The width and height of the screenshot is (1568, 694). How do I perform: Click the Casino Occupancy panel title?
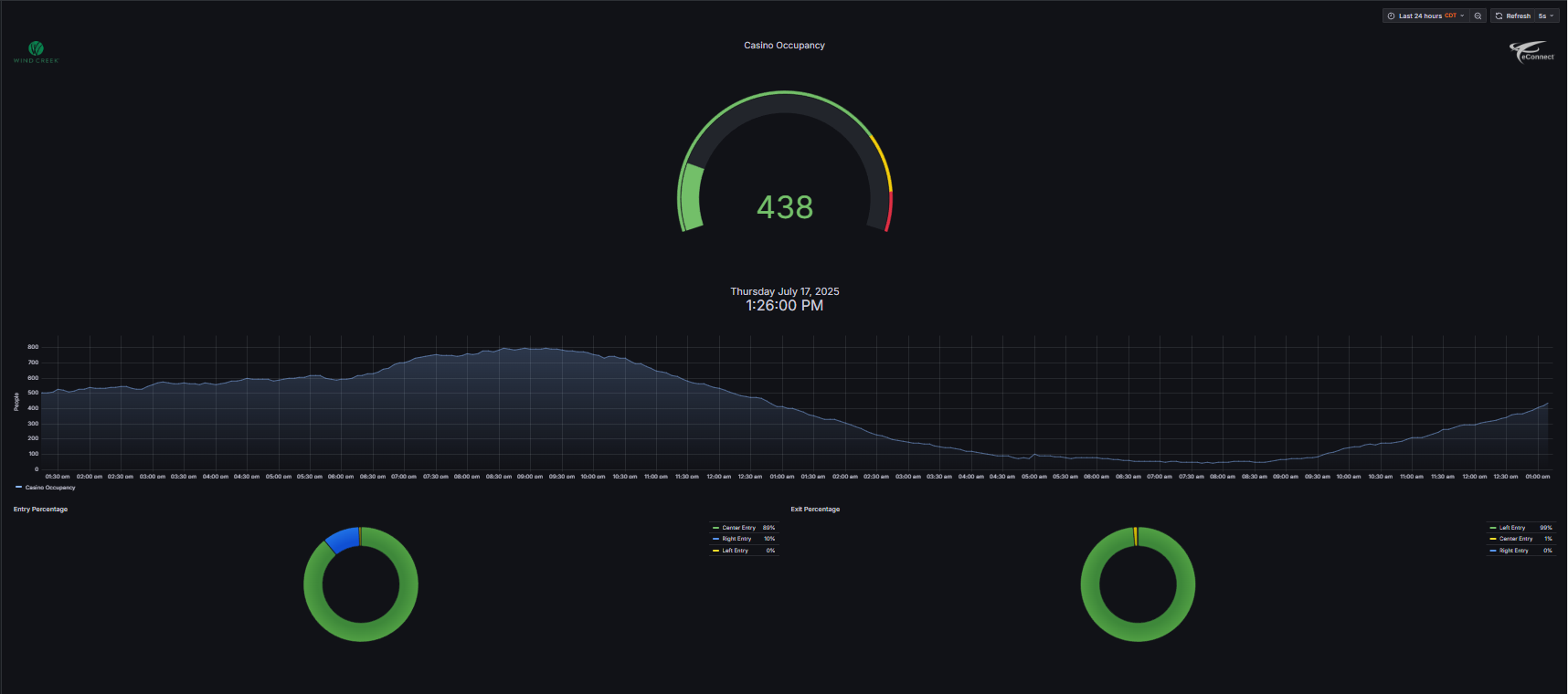[784, 45]
